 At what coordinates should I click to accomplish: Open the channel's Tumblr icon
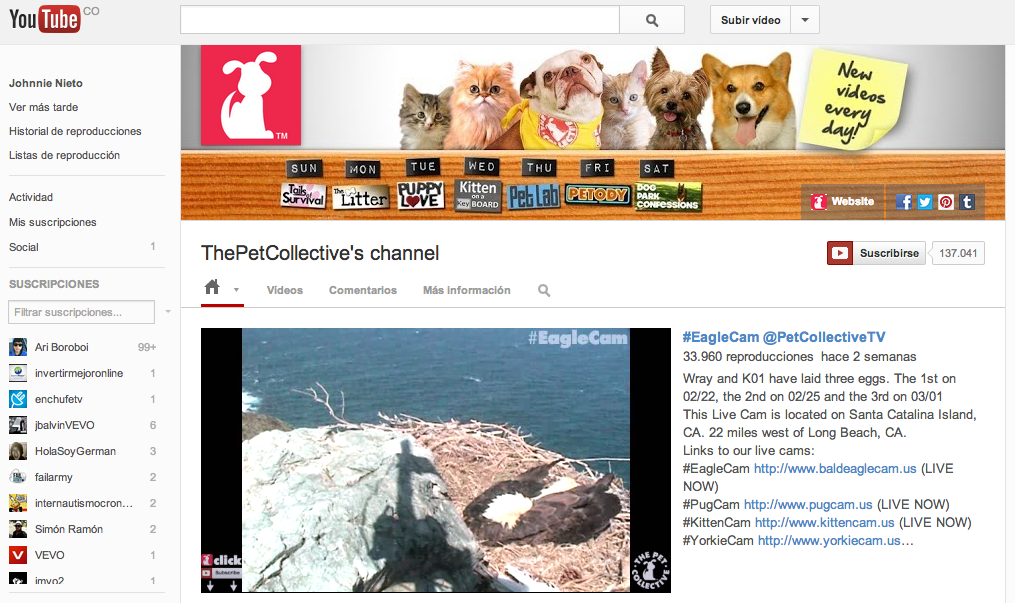(x=967, y=201)
